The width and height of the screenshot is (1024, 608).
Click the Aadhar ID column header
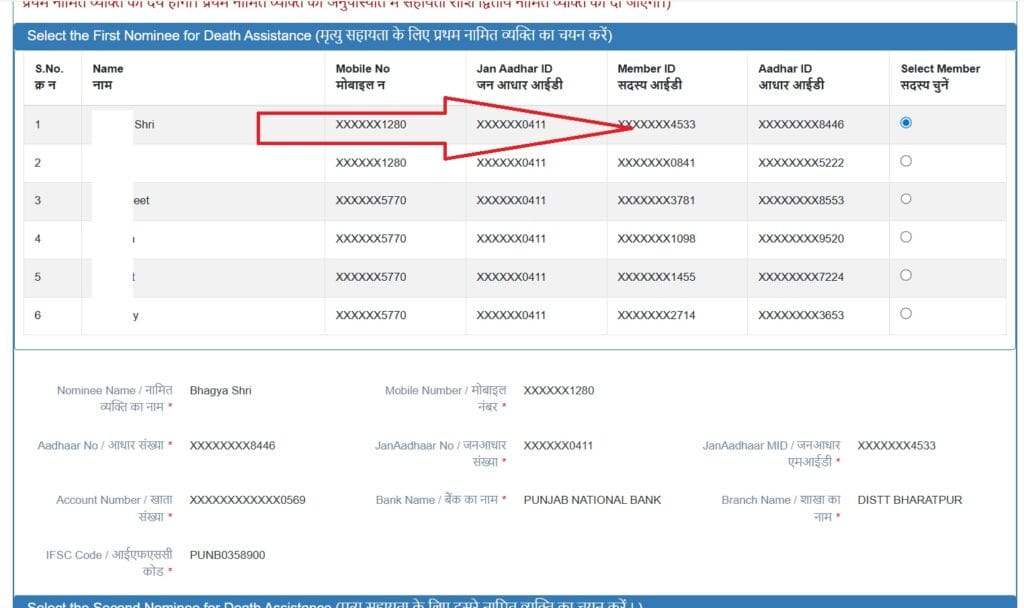click(x=791, y=76)
